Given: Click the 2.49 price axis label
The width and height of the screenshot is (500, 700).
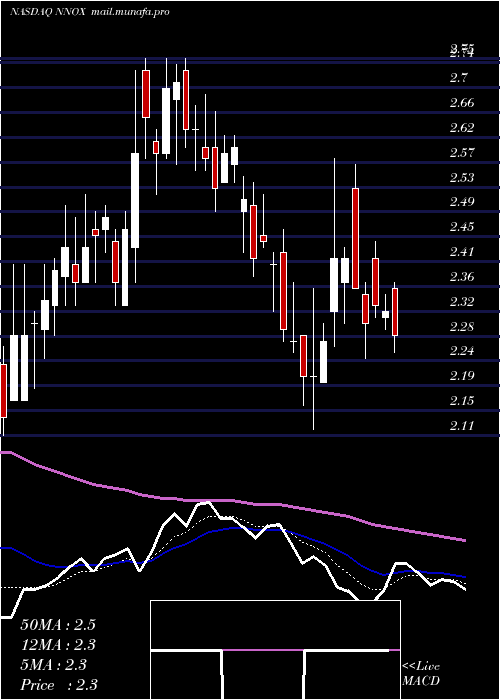Looking at the screenshot, I should tap(462, 202).
